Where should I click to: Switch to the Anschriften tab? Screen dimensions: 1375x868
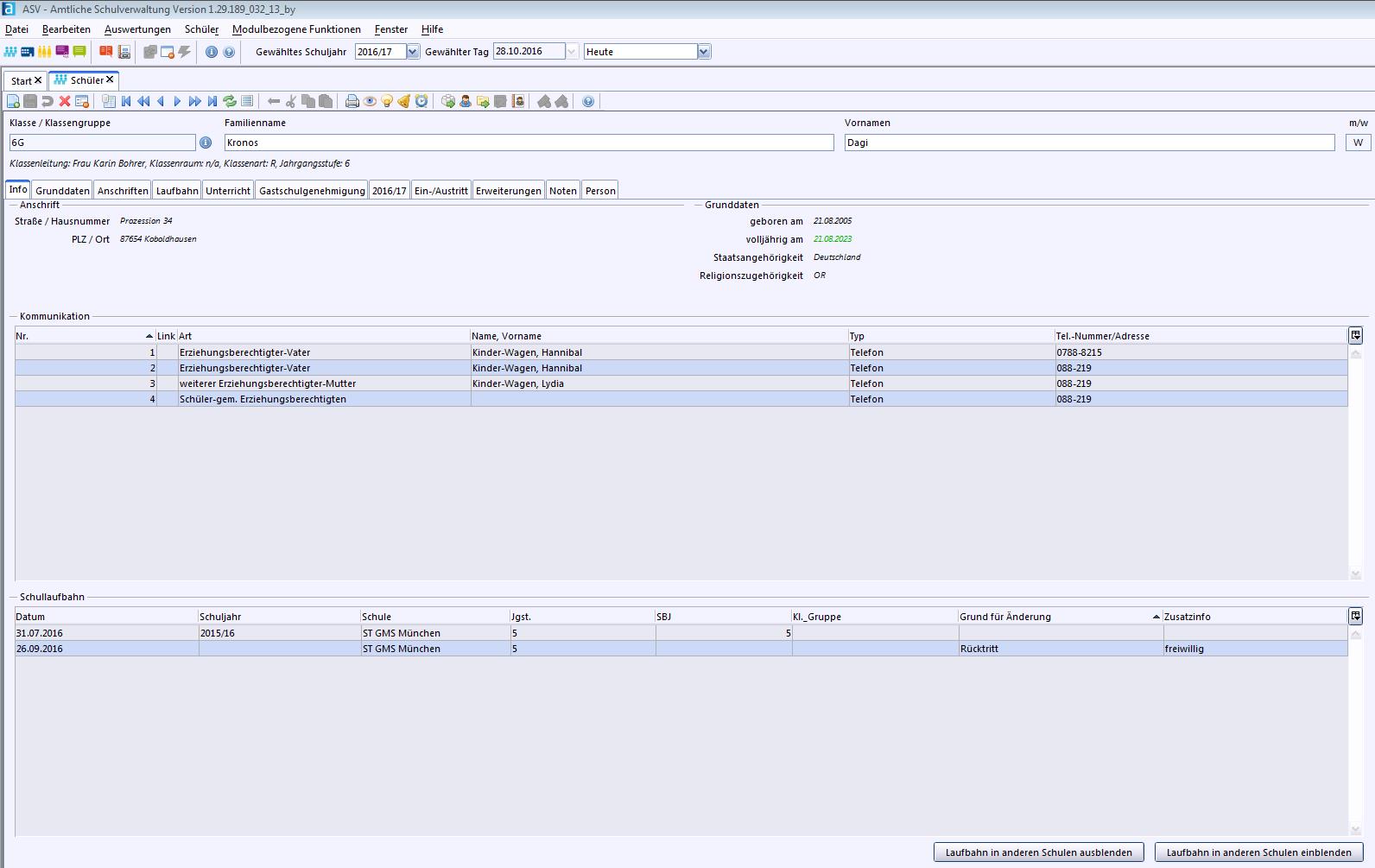click(123, 191)
